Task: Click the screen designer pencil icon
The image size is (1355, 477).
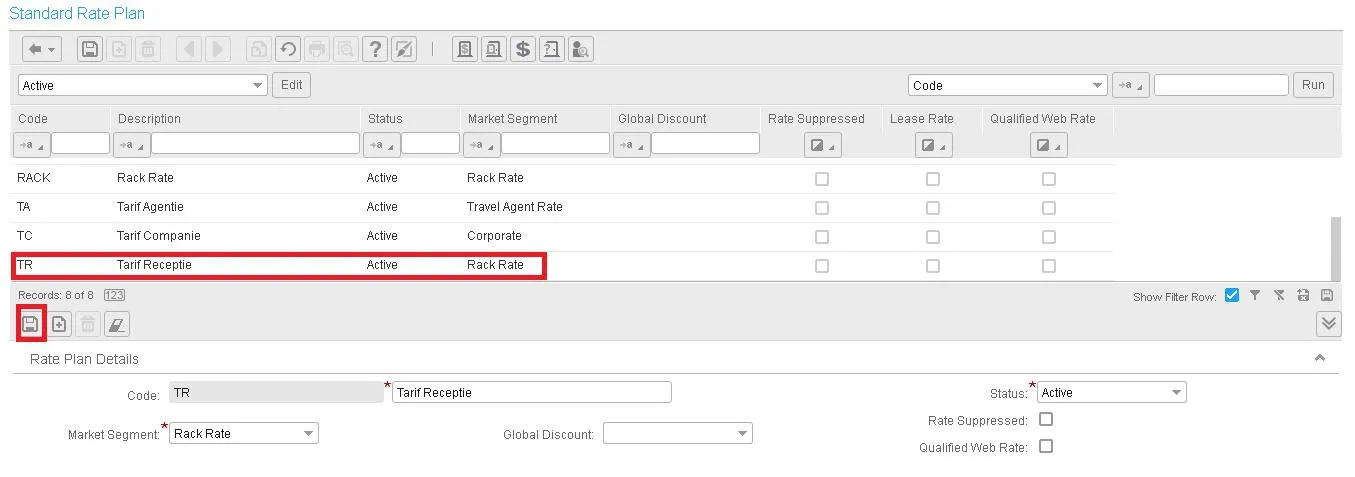Action: click(403, 49)
